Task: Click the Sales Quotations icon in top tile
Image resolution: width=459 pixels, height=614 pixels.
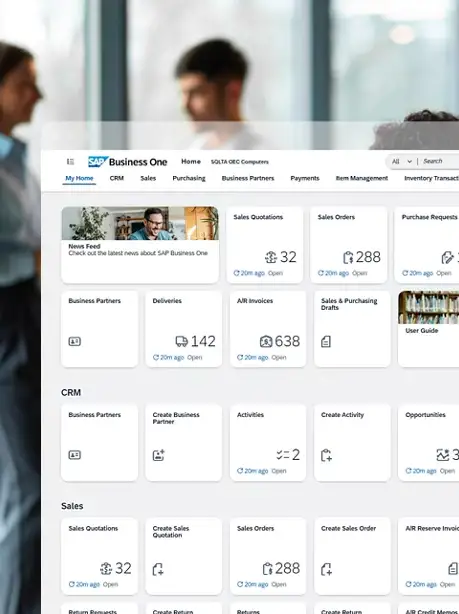Action: pos(271,257)
